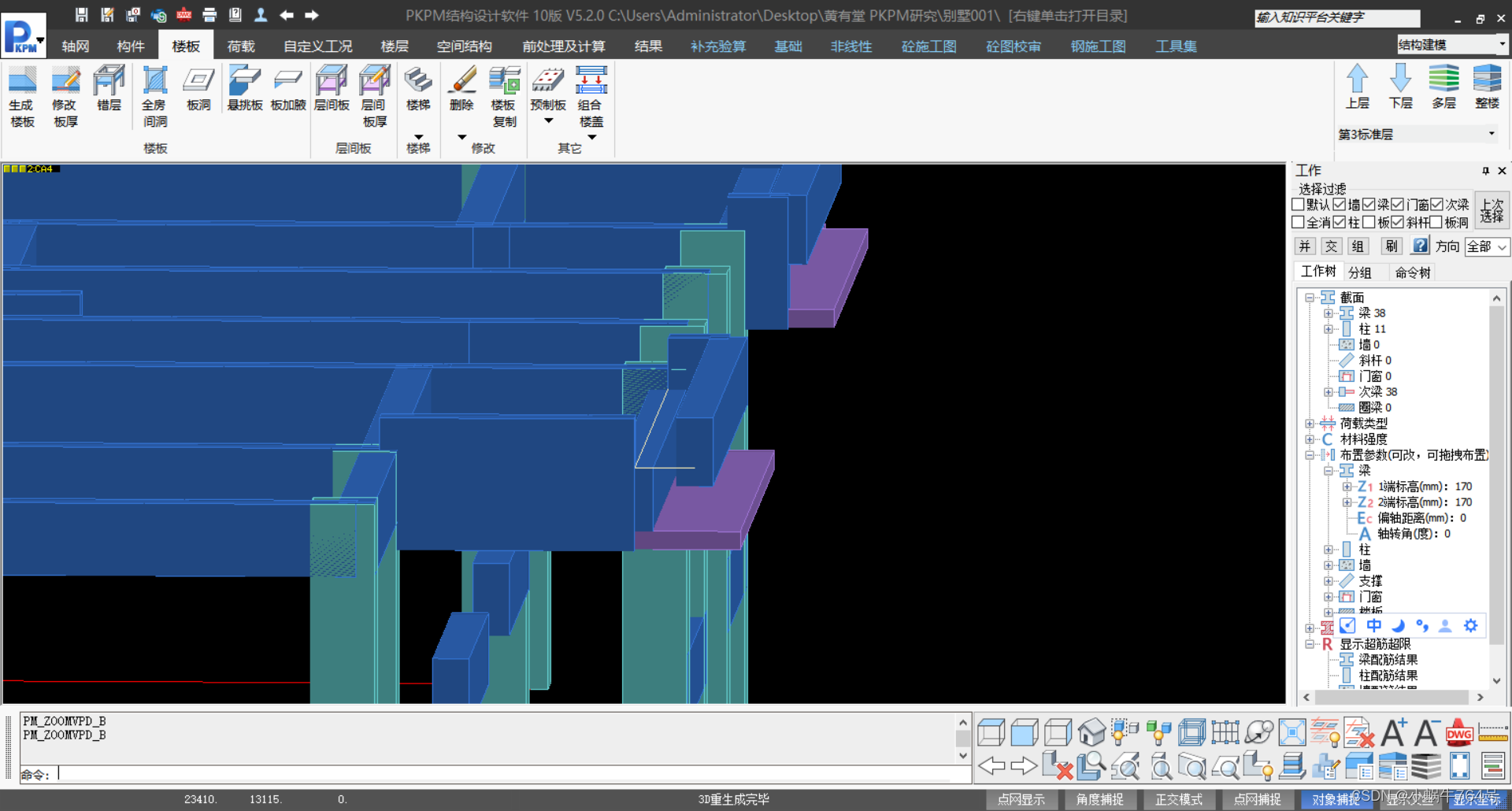Toggle the 全消 clear-all checkbox
Viewport: 1512px width, 811px height.
[x=1299, y=223]
